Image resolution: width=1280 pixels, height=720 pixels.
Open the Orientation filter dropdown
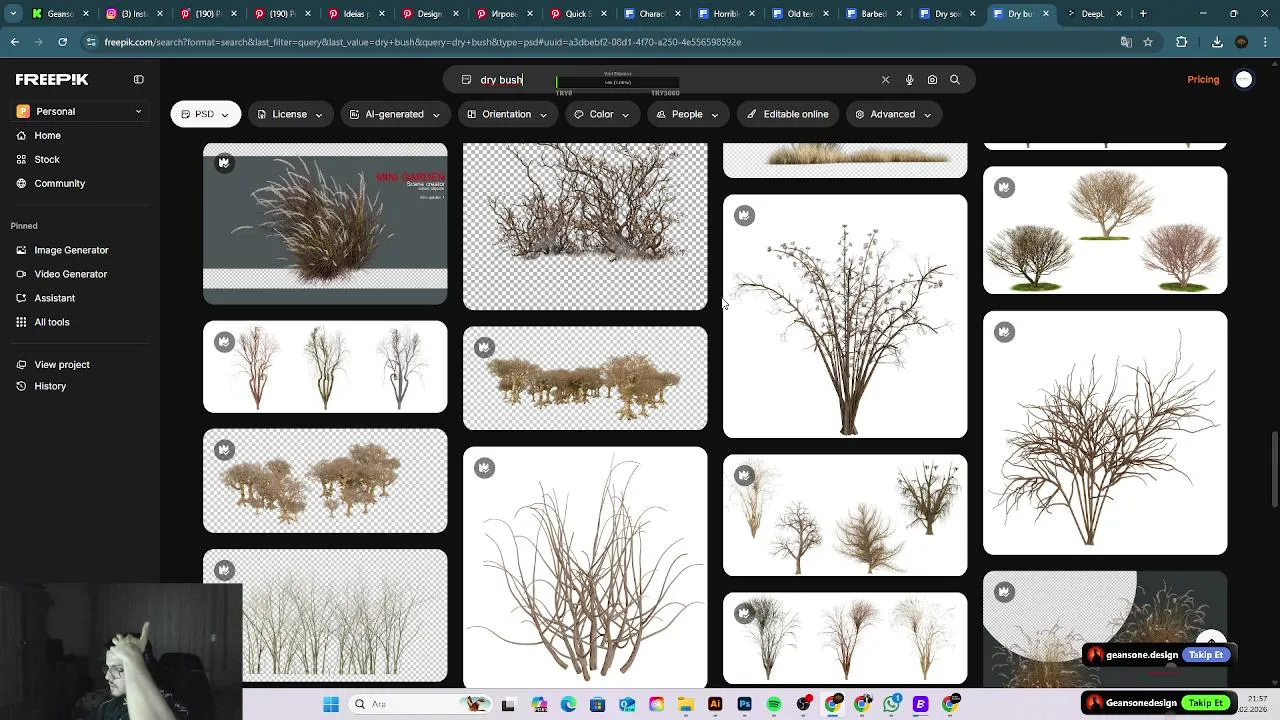click(x=507, y=114)
